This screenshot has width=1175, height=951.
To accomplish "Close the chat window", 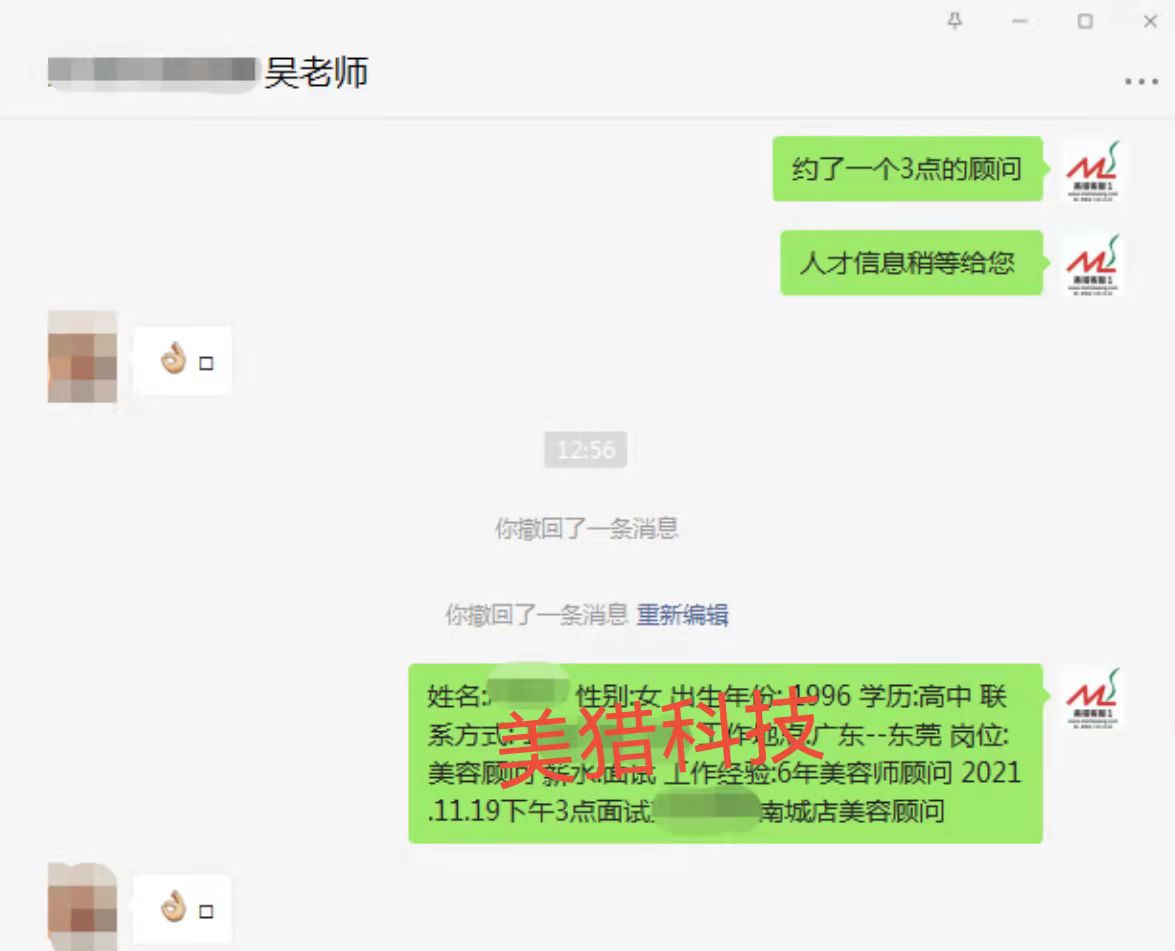I will (x=1150, y=21).
